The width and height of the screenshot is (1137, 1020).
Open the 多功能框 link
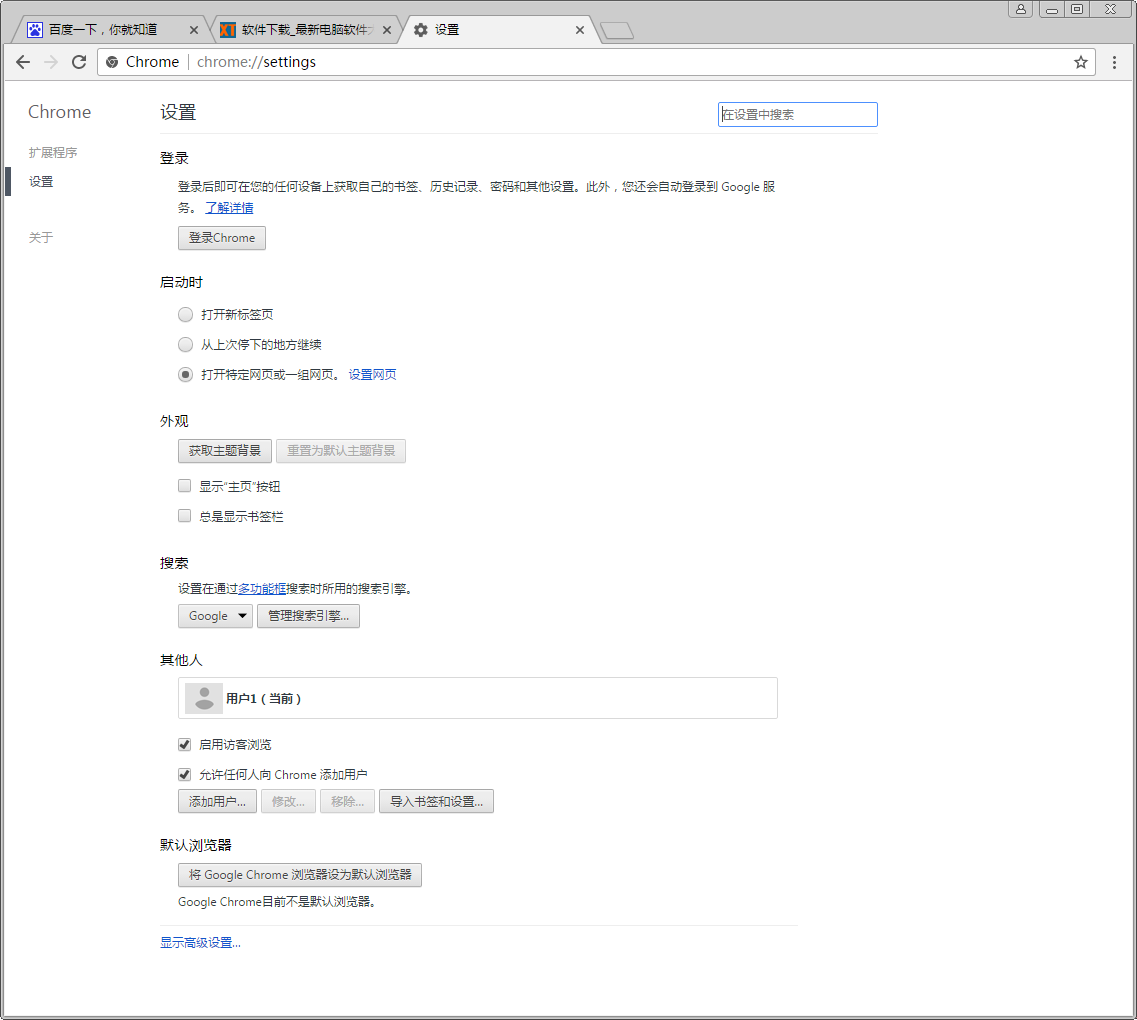[x=262, y=589]
